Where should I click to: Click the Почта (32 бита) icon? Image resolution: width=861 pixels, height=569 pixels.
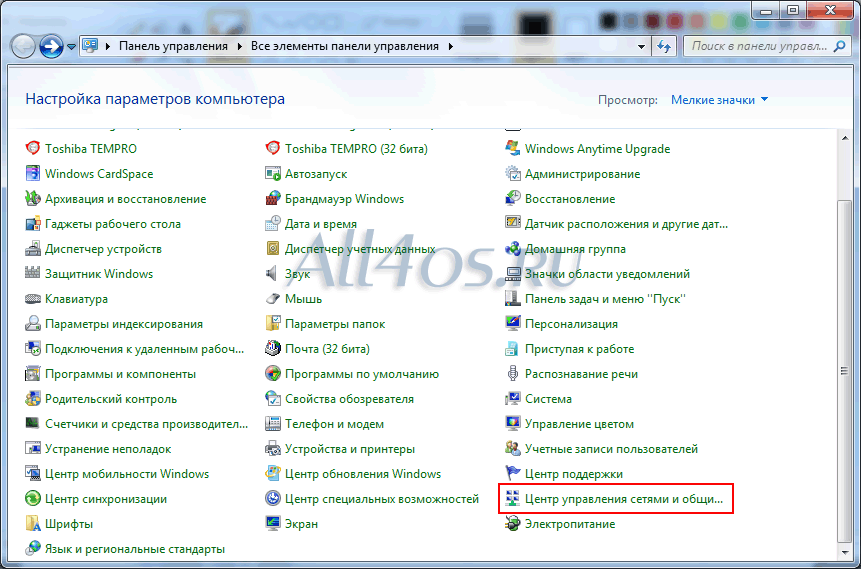[x=273, y=349]
